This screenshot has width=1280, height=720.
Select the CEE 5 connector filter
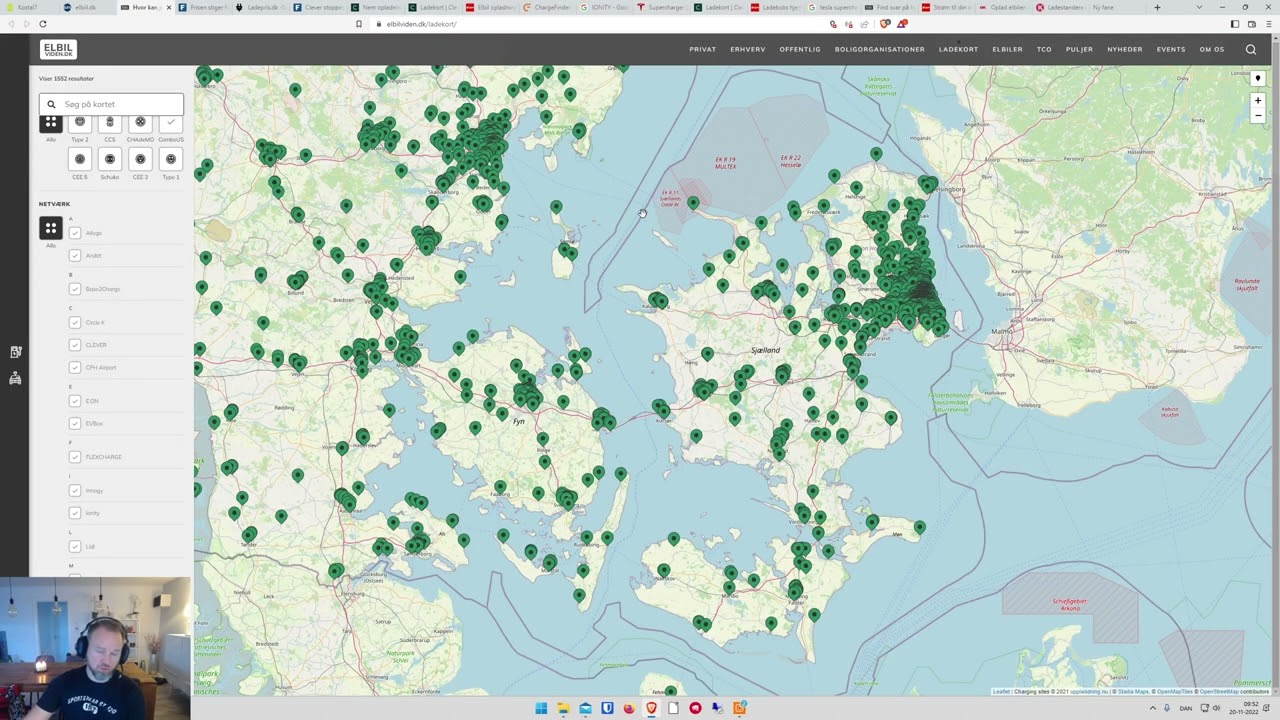click(x=80, y=159)
